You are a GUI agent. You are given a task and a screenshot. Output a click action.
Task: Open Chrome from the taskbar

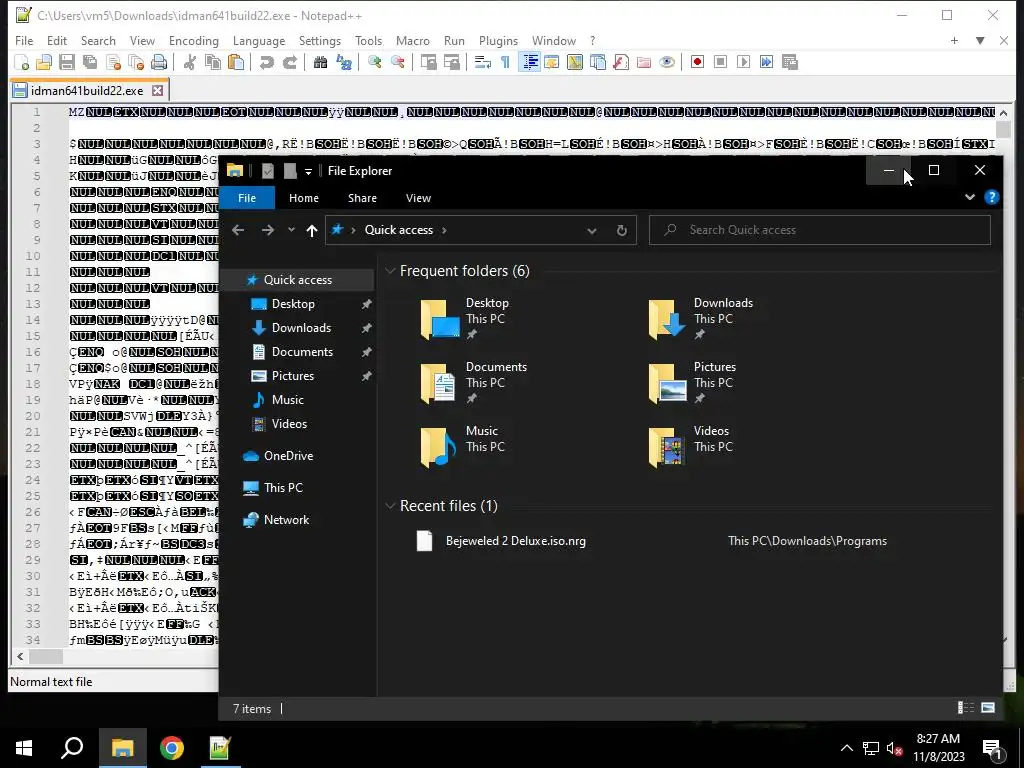(172, 748)
